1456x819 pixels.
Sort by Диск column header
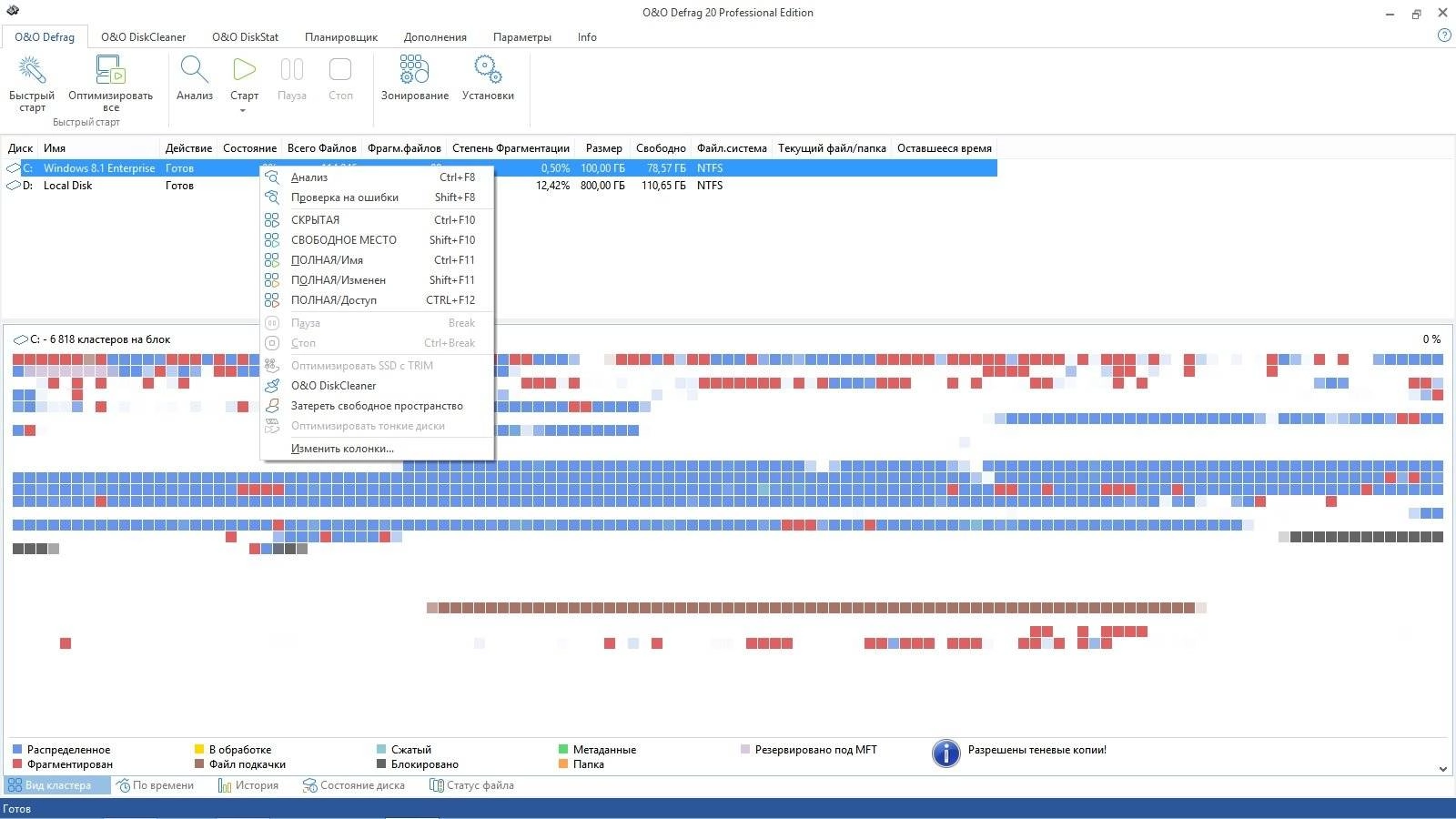20,148
